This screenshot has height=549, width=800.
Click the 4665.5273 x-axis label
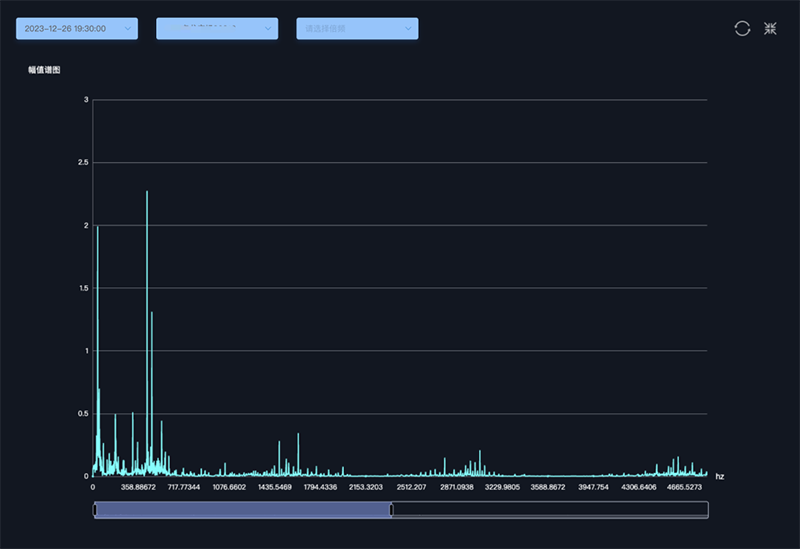pyautogui.click(x=684, y=487)
